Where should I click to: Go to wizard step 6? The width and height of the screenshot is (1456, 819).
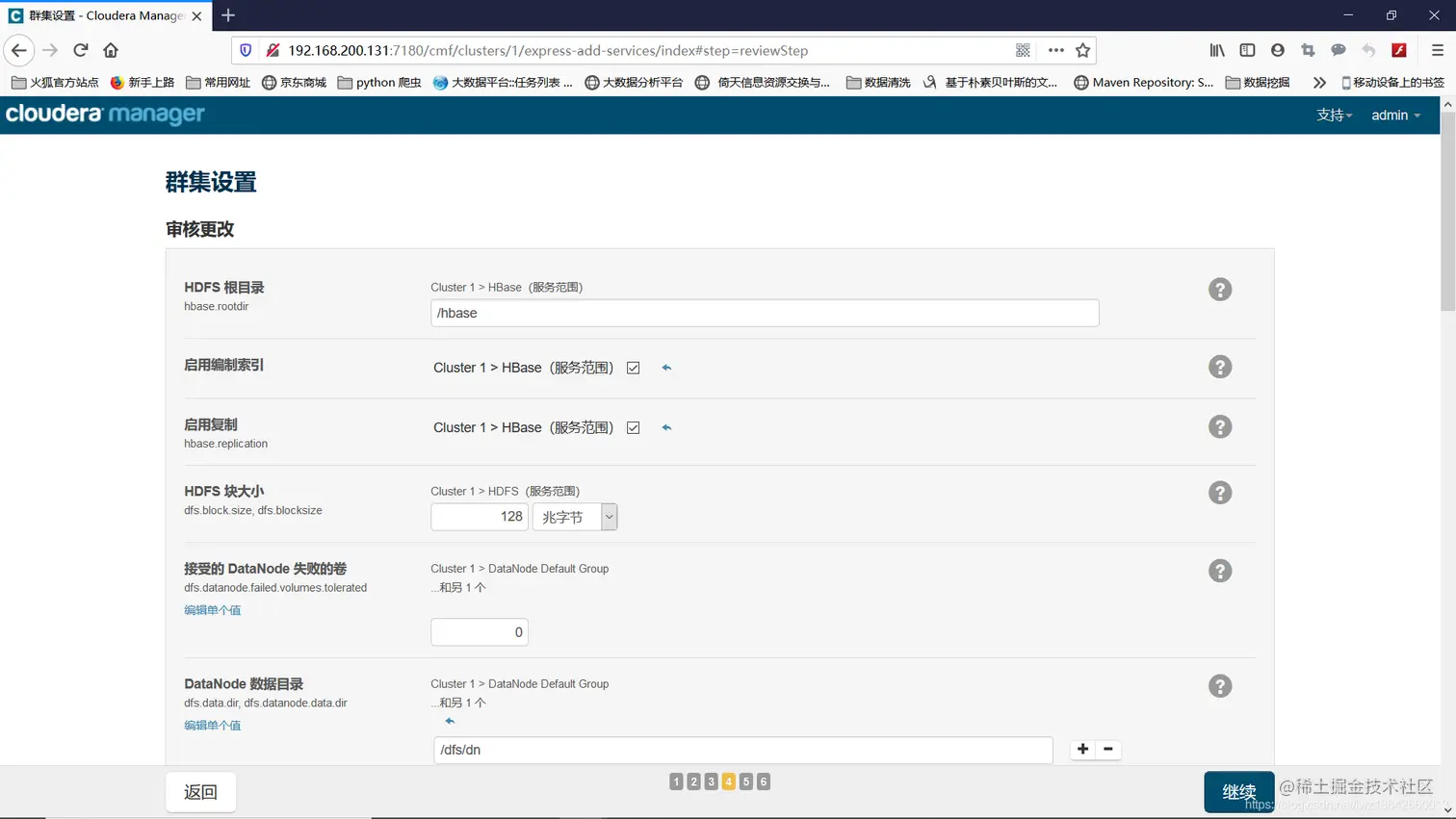(763, 781)
